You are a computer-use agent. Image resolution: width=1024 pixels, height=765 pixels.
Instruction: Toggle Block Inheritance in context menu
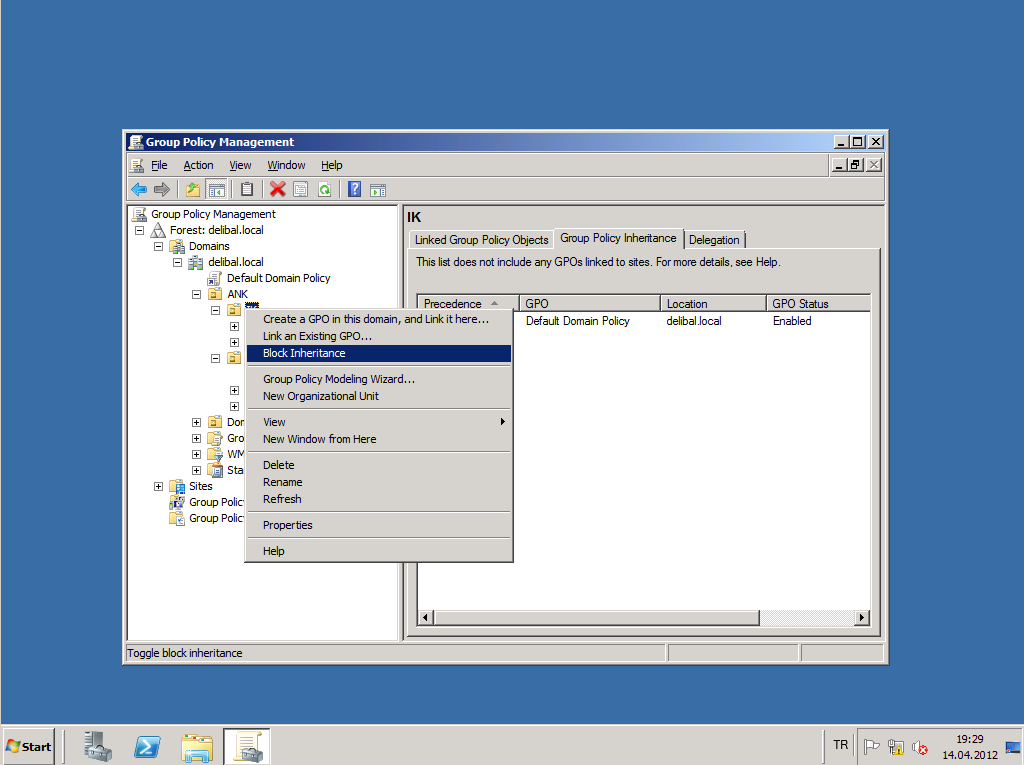[x=304, y=353]
